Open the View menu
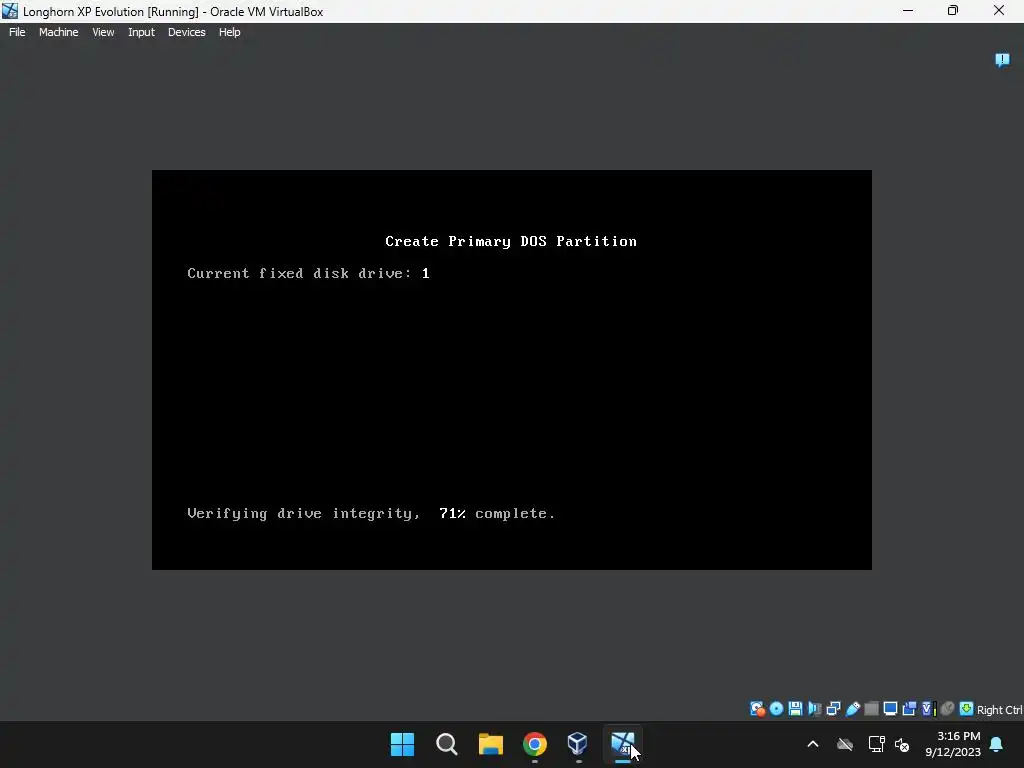Viewport: 1024px width, 768px height. click(x=103, y=32)
